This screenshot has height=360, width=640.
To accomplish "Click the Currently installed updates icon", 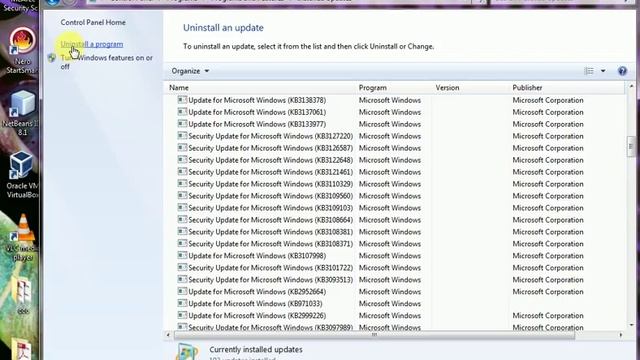I will [187, 351].
